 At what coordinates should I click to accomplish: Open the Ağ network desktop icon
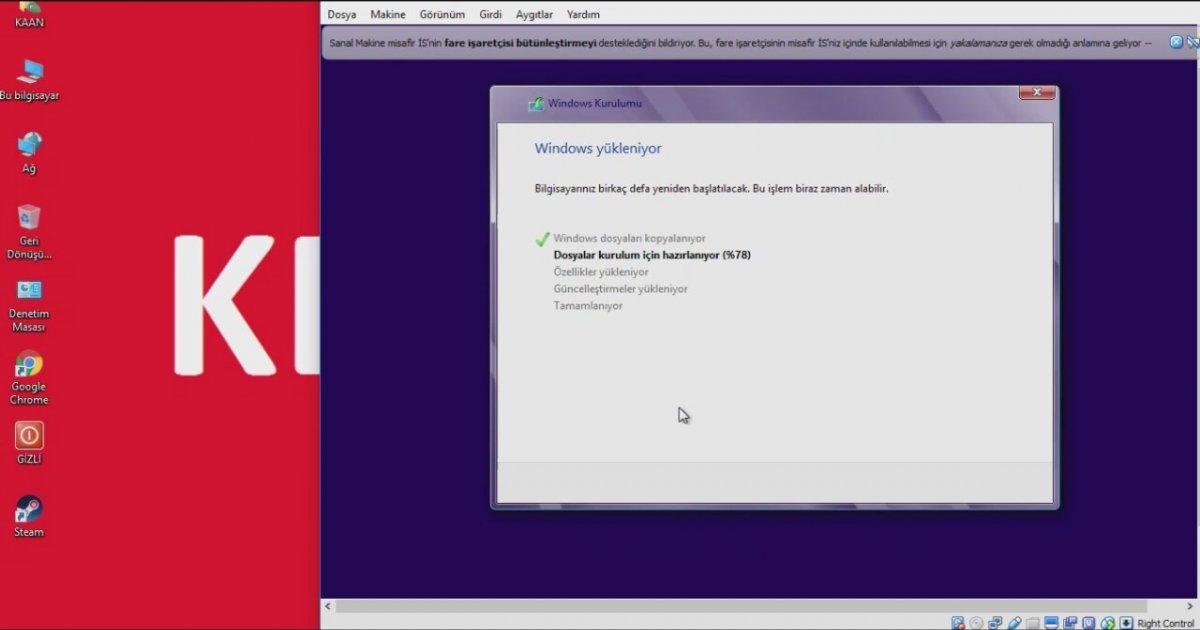(x=29, y=153)
